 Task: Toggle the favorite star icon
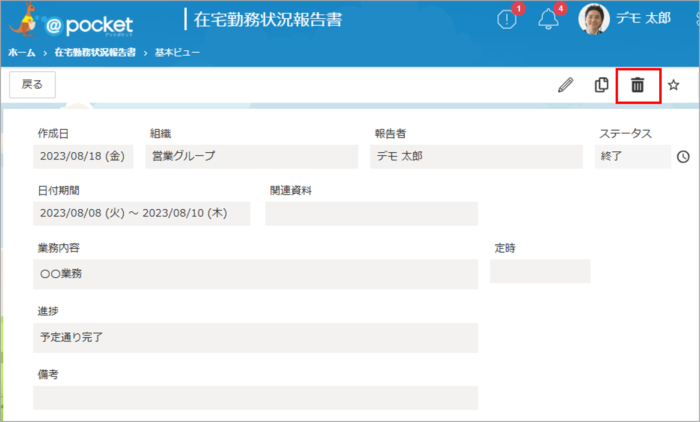674,85
